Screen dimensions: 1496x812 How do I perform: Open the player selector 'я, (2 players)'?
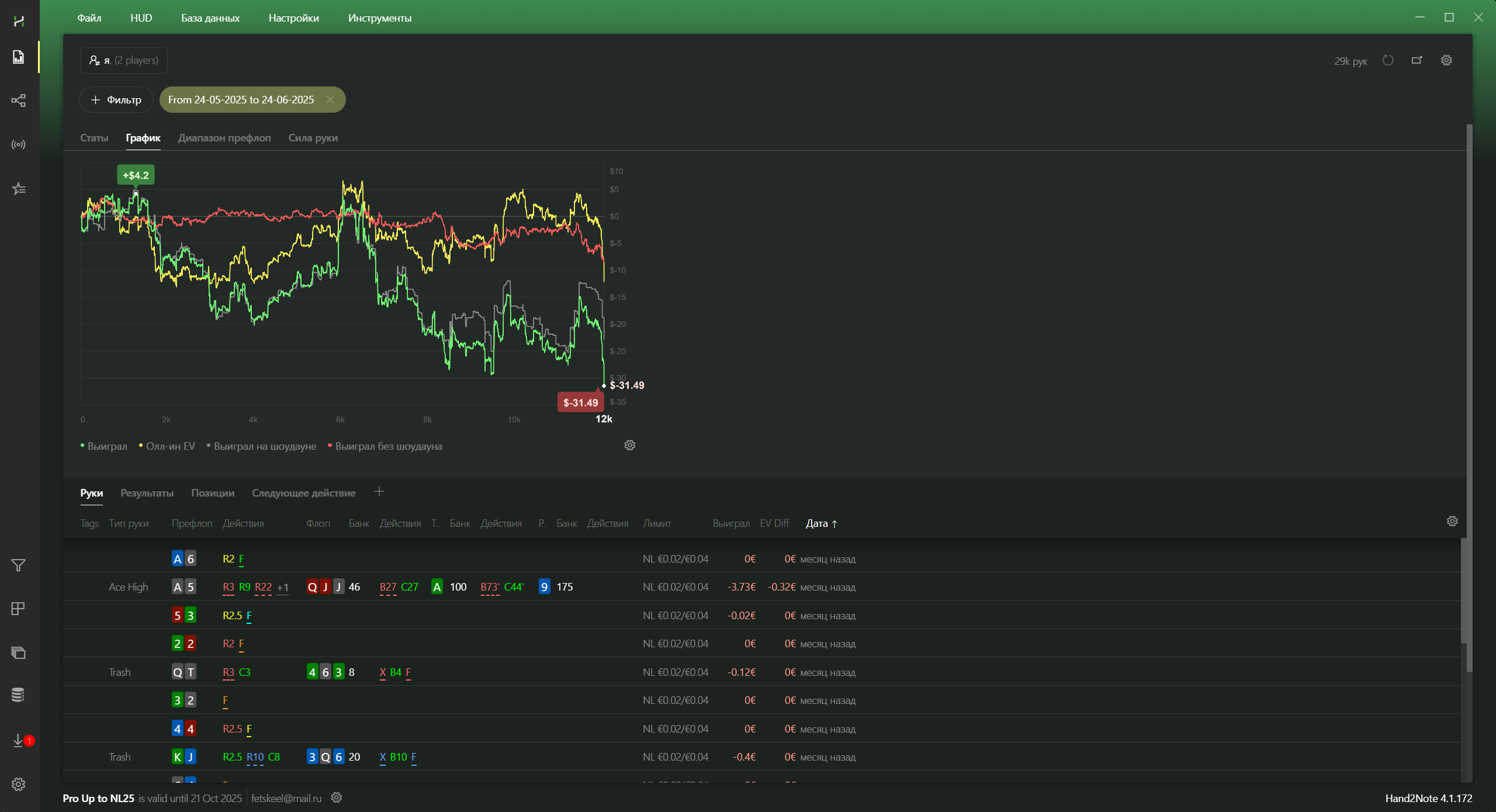(124, 60)
